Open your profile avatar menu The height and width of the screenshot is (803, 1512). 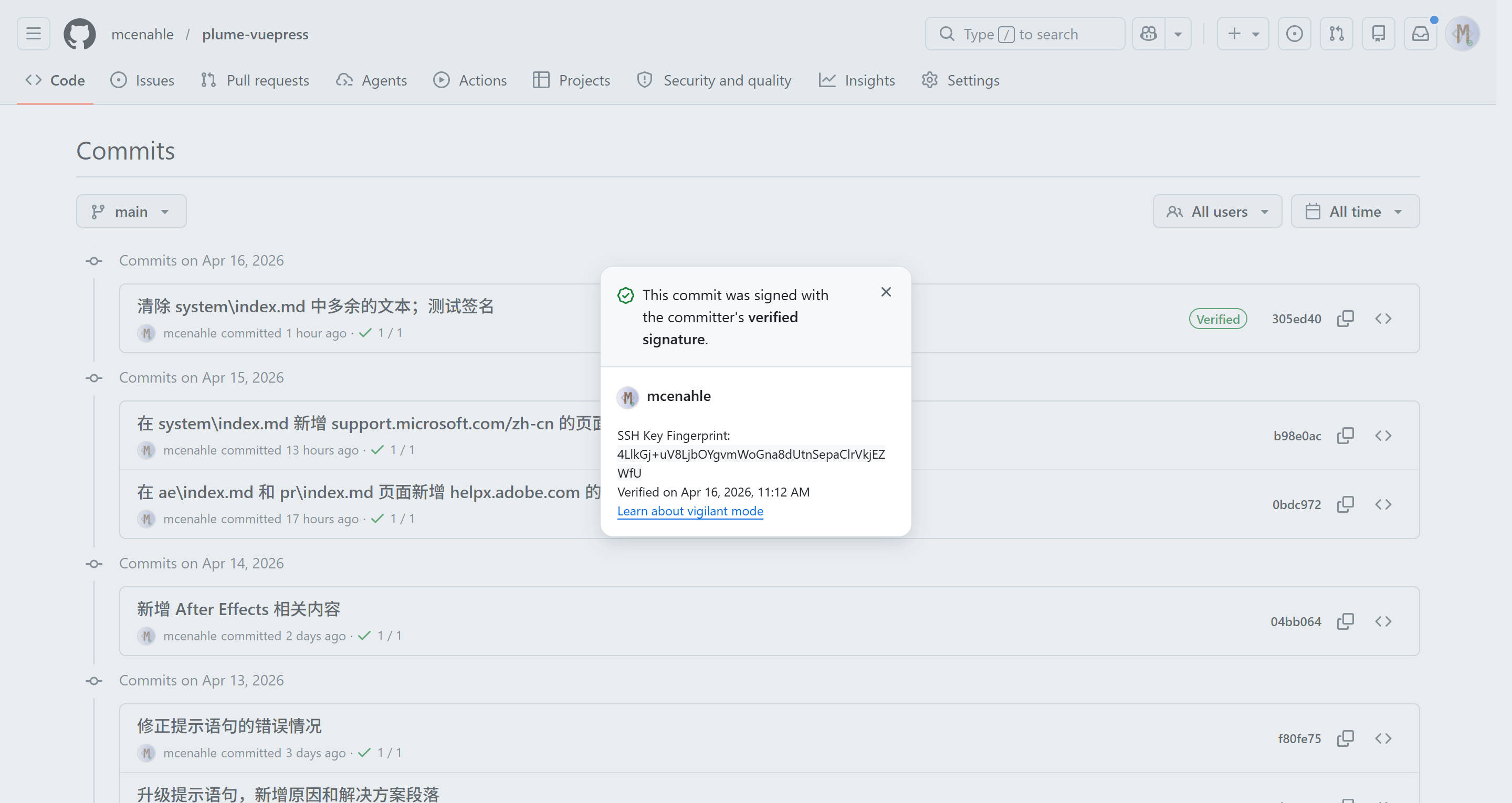1463,34
